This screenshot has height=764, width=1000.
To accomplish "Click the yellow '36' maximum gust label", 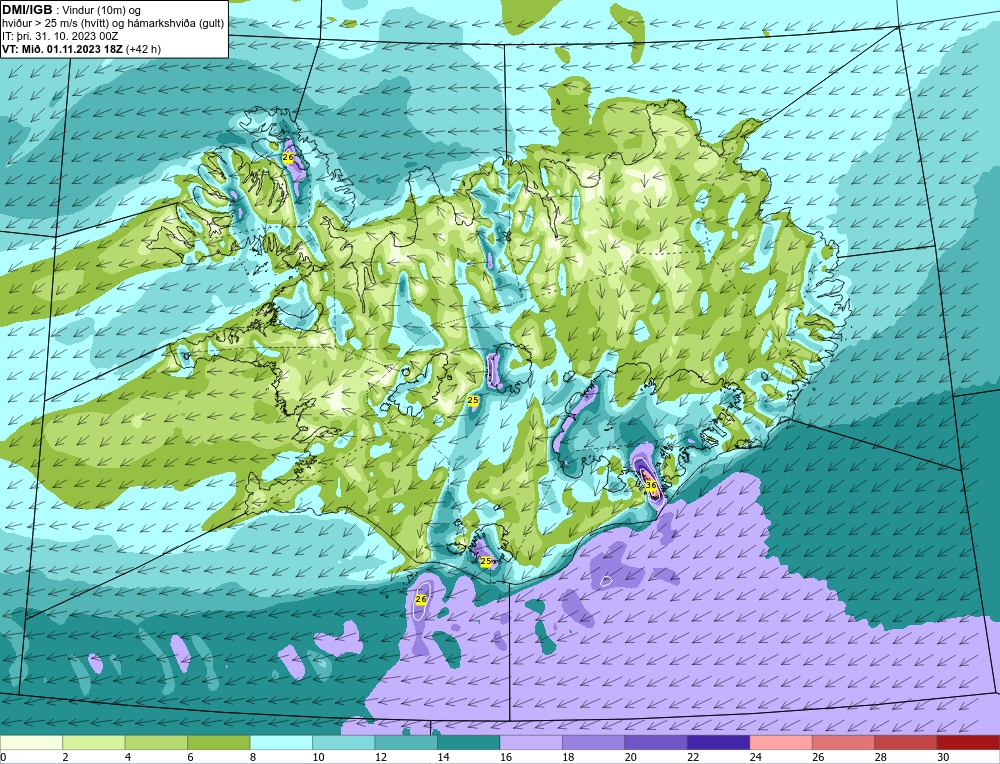I will 651,485.
